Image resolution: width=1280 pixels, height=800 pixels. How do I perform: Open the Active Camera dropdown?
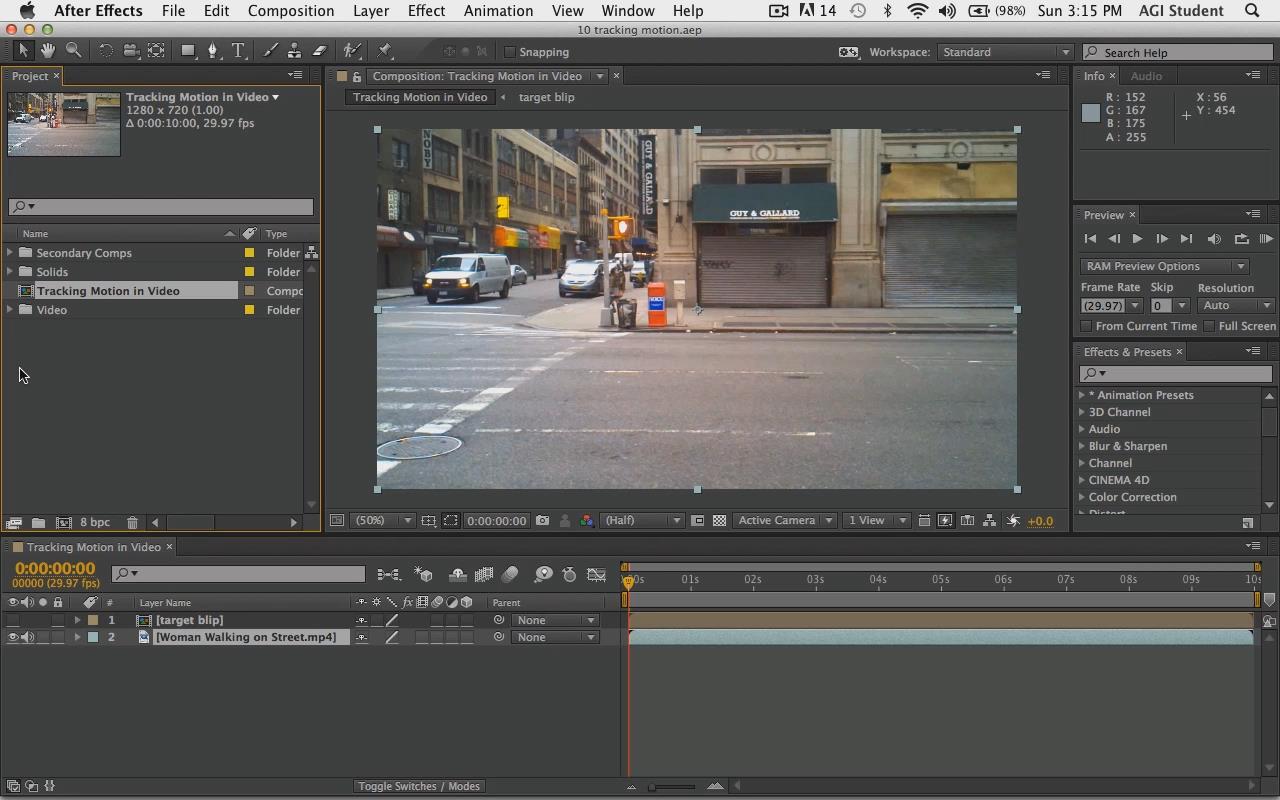click(785, 521)
